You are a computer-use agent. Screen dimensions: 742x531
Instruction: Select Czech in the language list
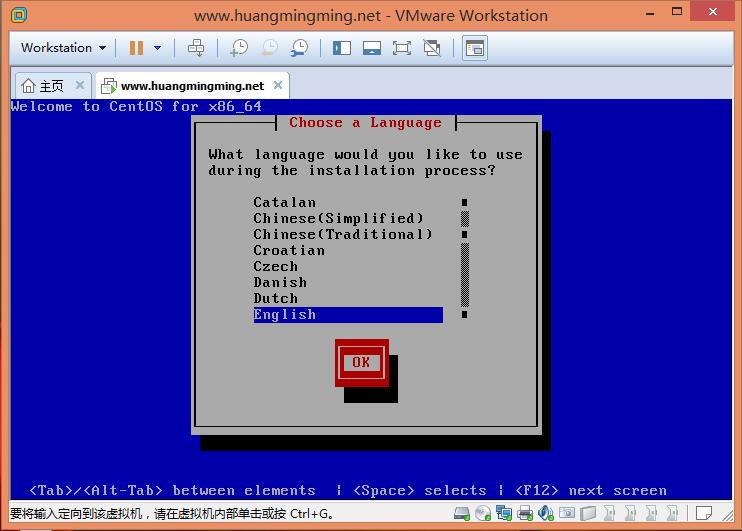348,266
